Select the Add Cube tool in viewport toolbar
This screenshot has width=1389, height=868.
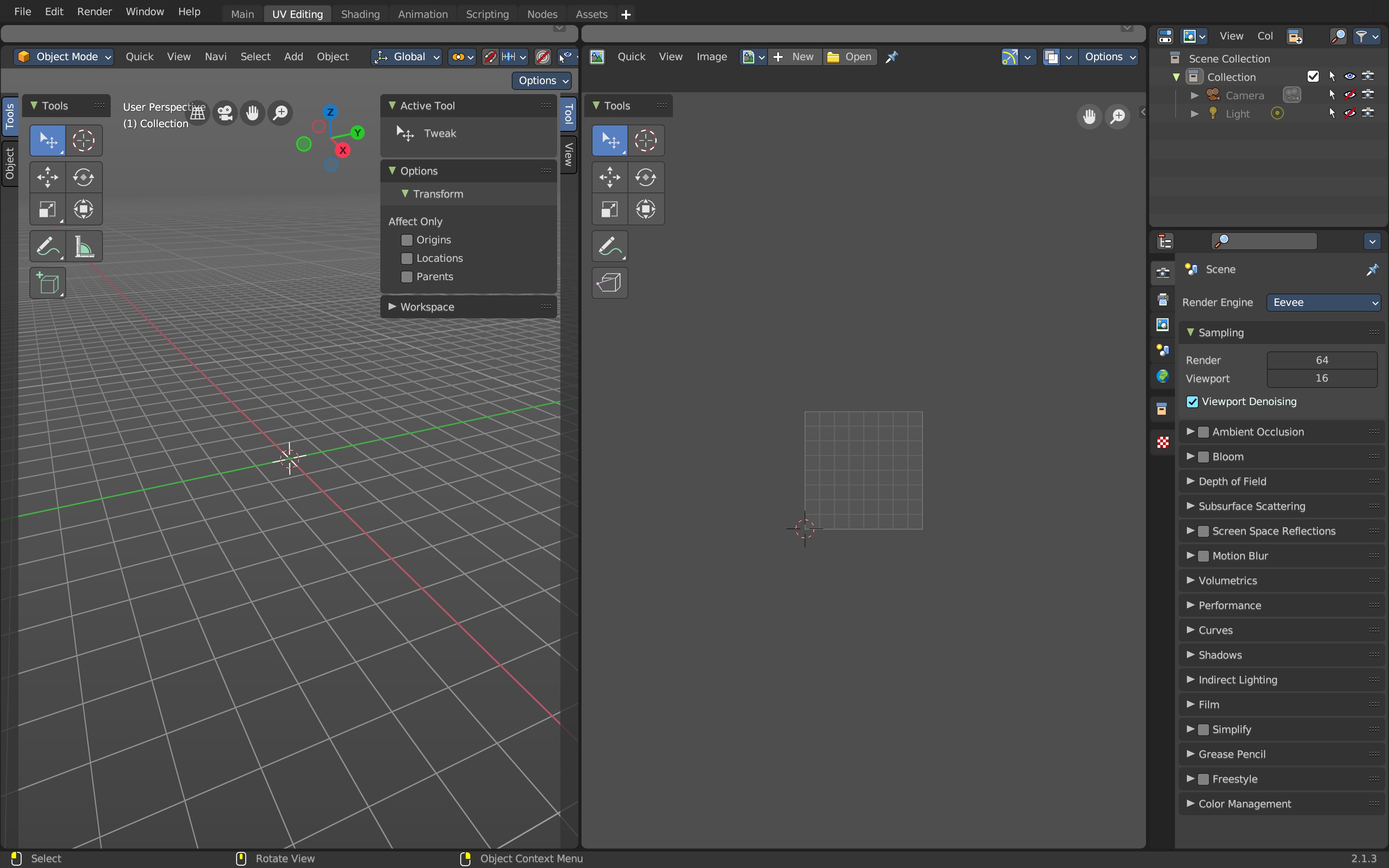tap(48, 283)
